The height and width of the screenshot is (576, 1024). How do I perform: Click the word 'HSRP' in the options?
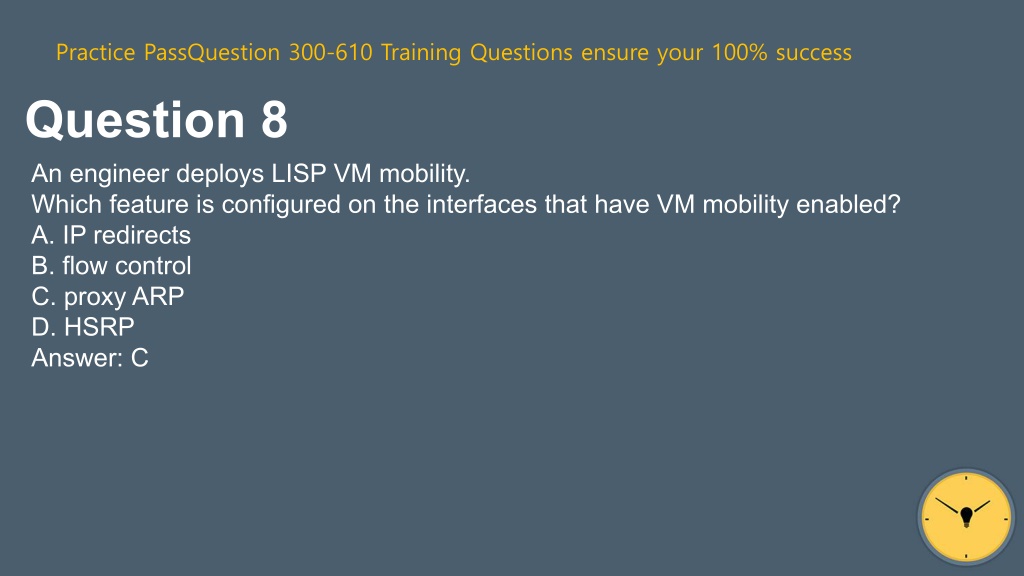click(x=99, y=327)
